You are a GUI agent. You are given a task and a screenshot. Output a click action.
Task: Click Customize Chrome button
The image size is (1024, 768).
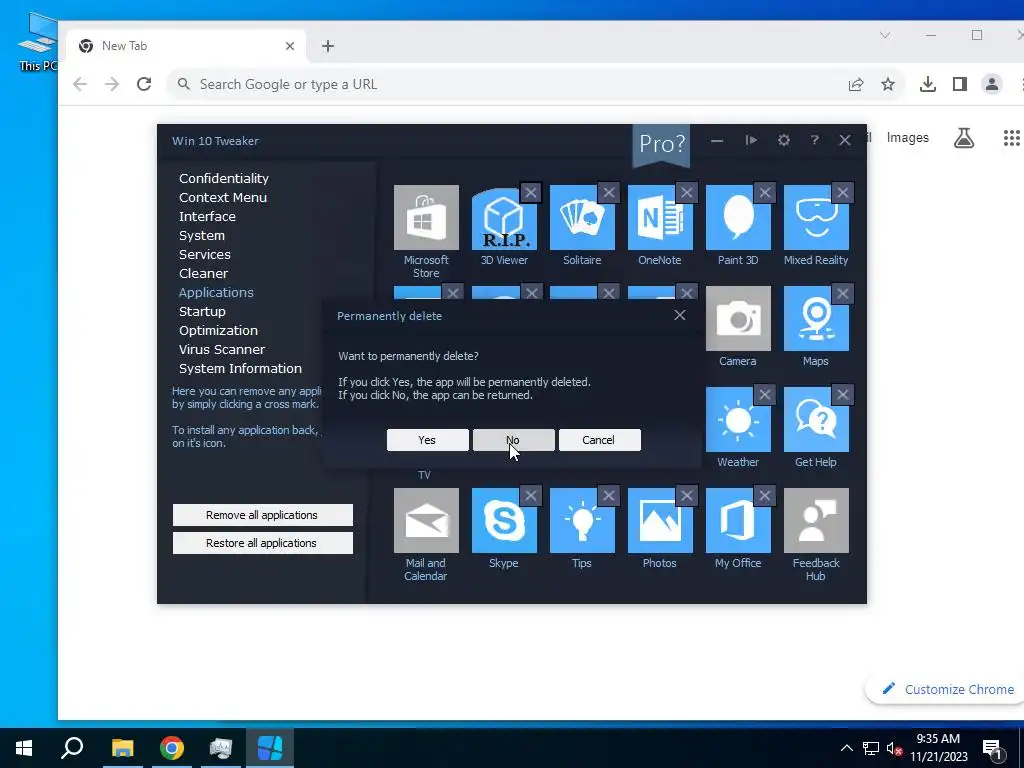tap(948, 689)
